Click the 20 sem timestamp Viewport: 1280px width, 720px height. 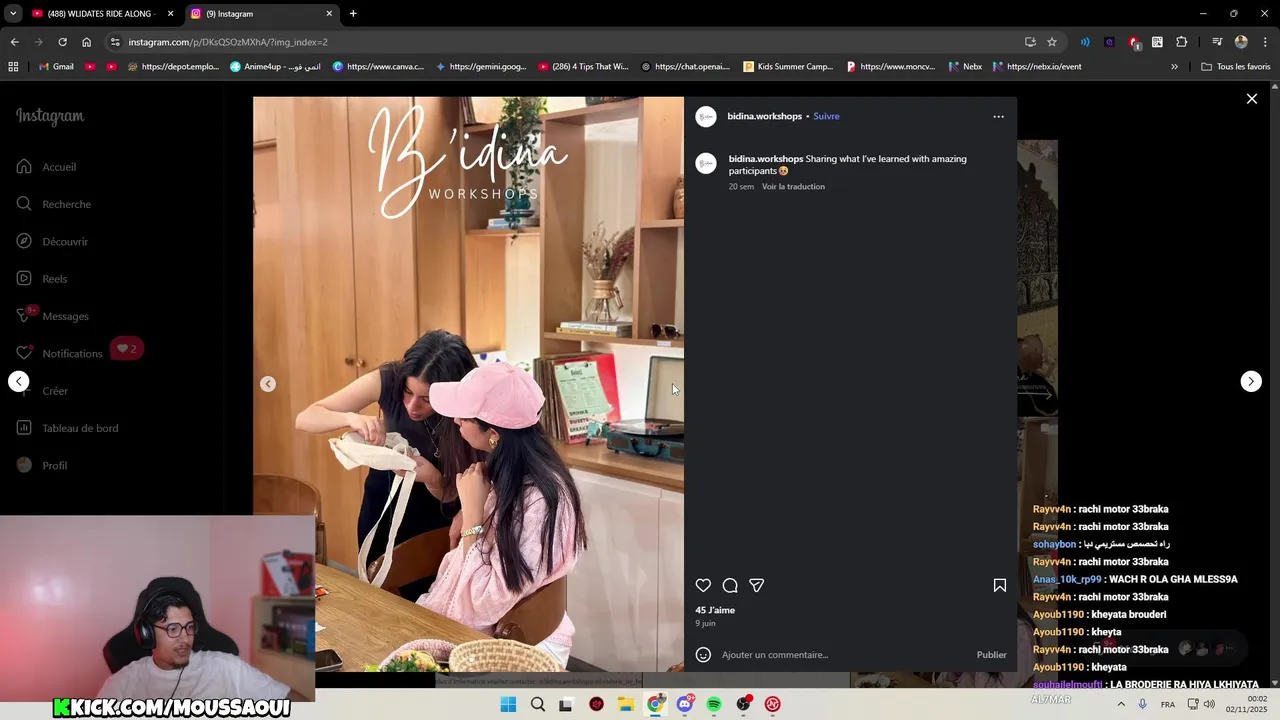(741, 187)
